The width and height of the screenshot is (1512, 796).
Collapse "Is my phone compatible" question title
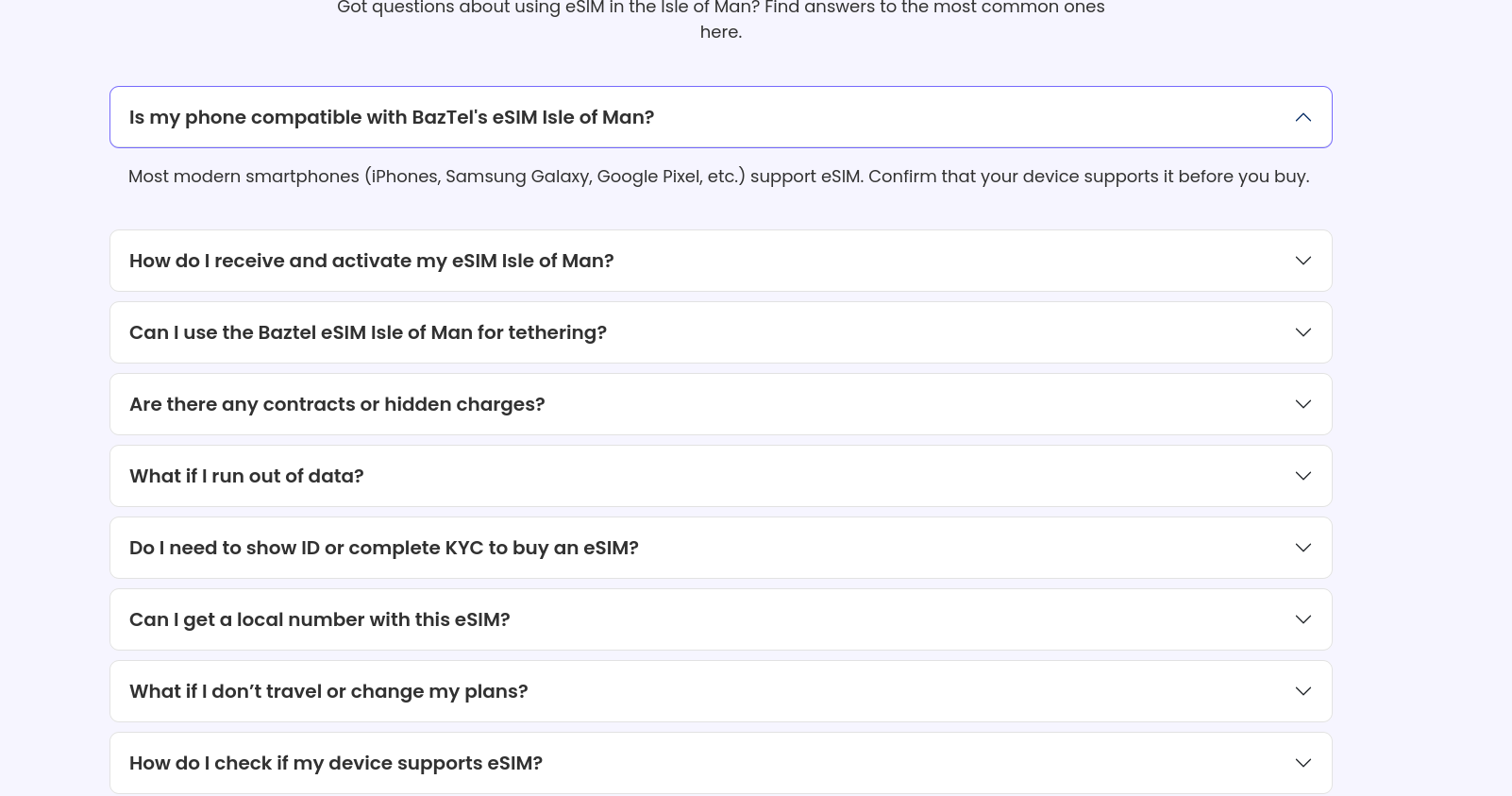[x=391, y=117]
